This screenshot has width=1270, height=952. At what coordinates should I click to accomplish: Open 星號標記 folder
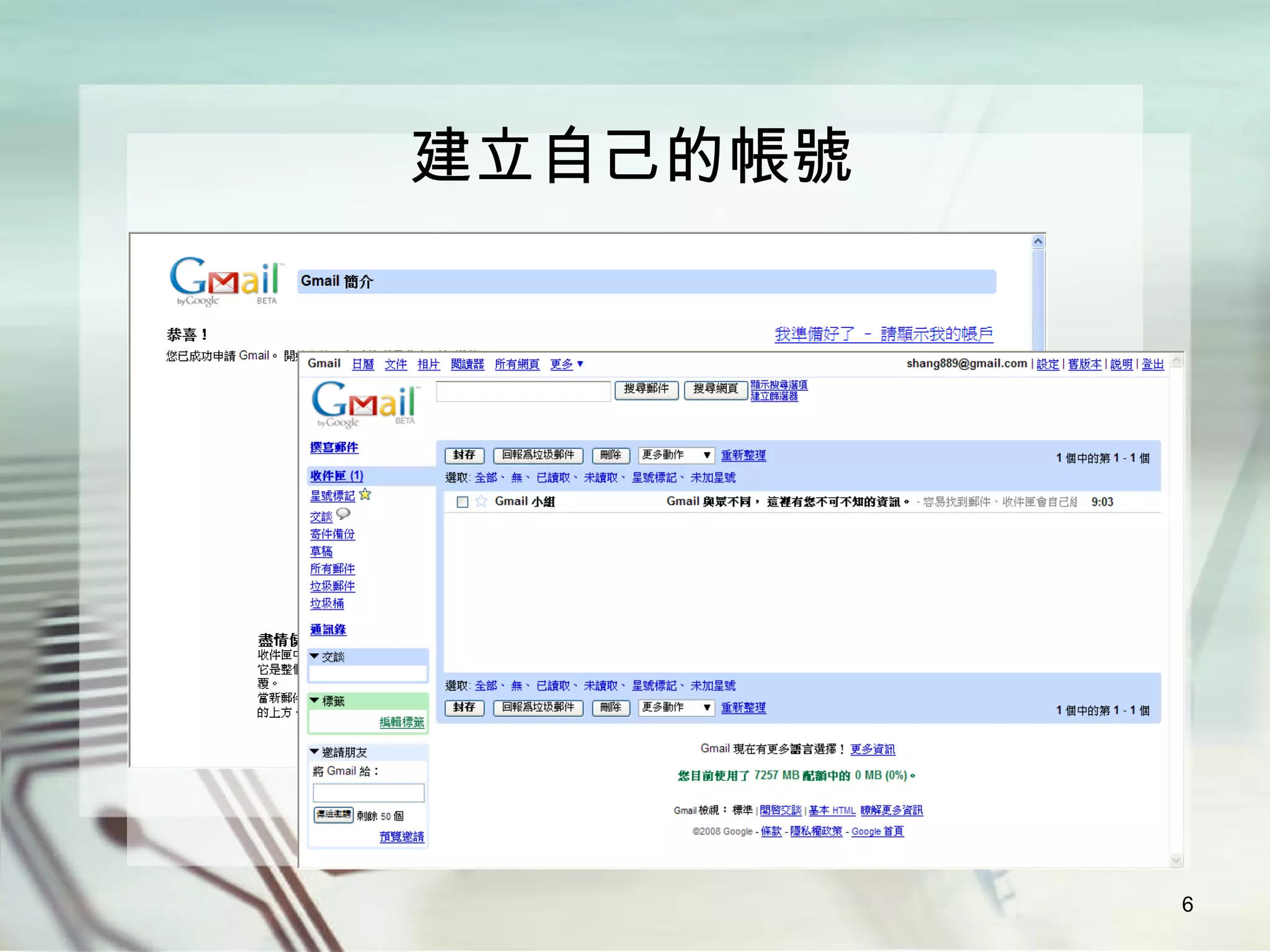point(332,496)
